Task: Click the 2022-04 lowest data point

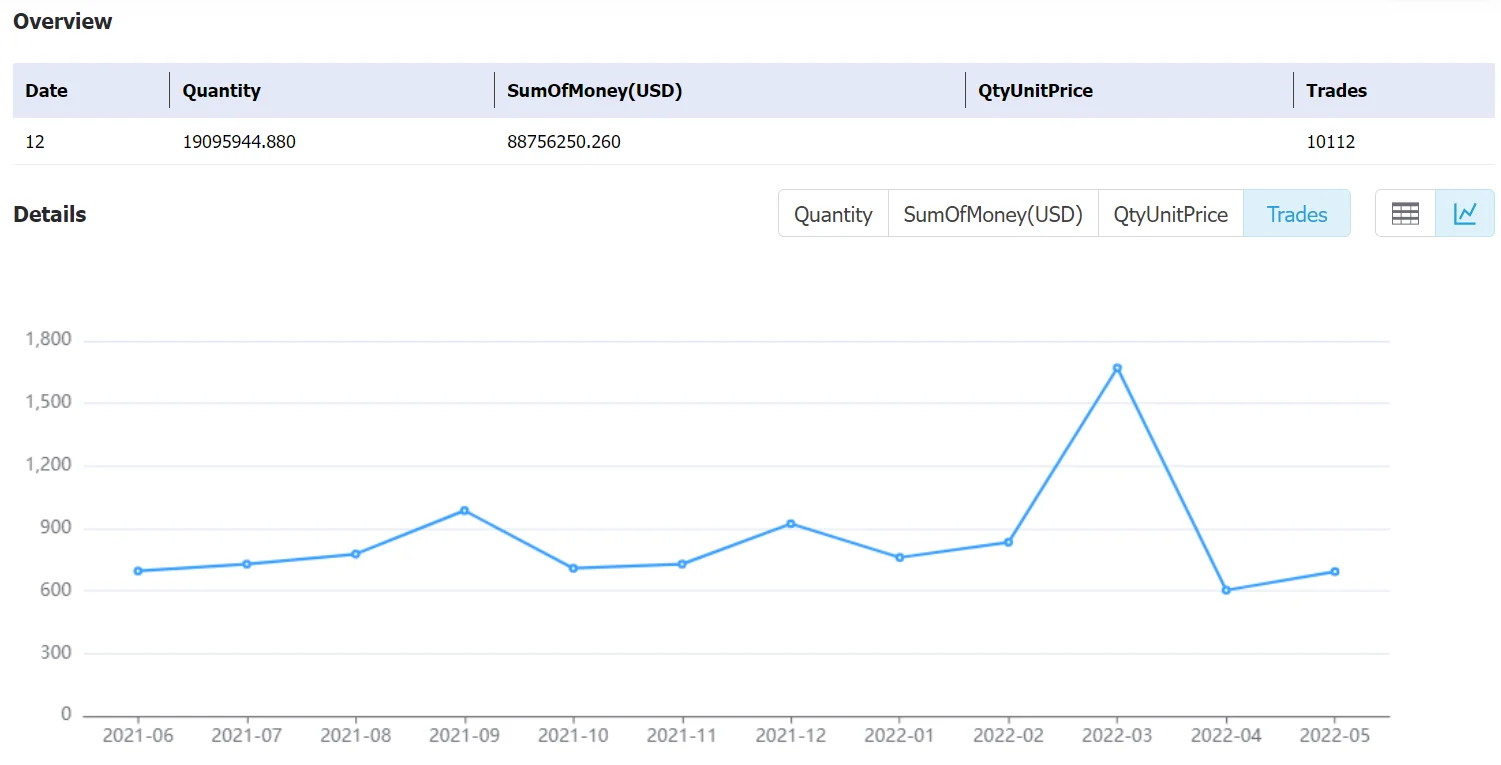Action: pyautogui.click(x=1226, y=590)
